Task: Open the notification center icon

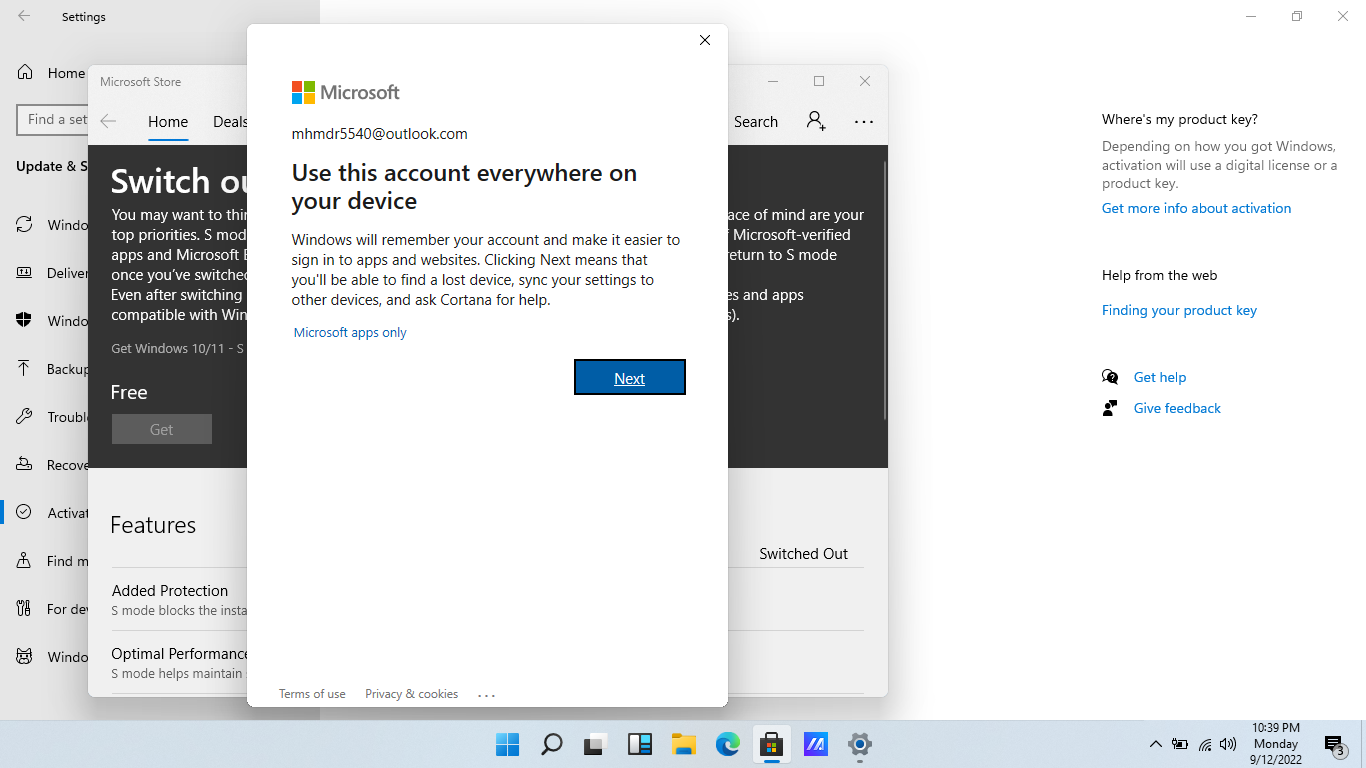Action: point(1334,744)
